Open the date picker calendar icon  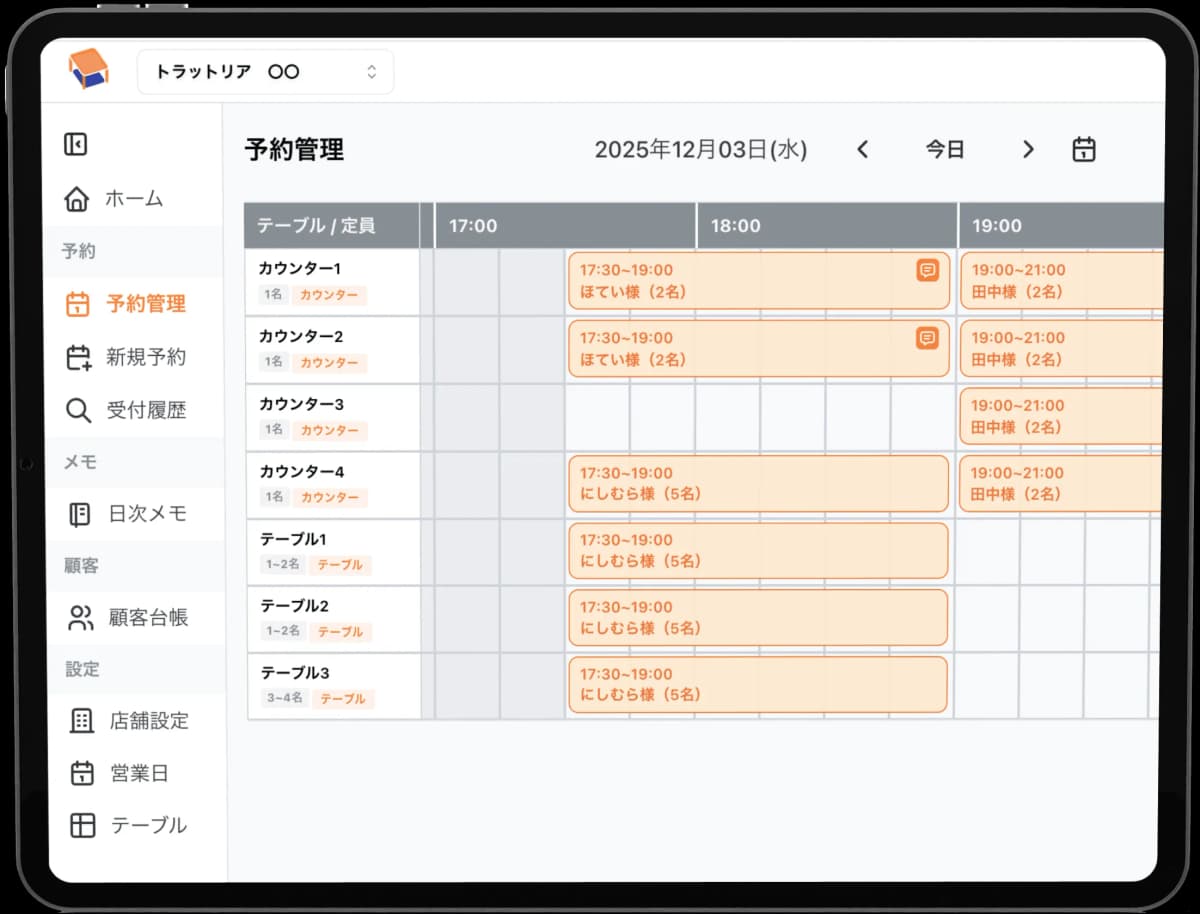[1083, 149]
